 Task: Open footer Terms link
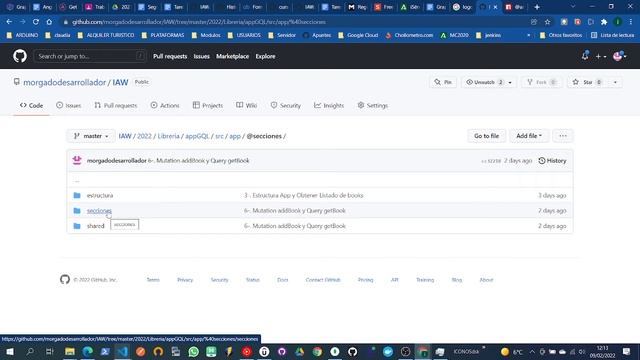[x=153, y=280]
